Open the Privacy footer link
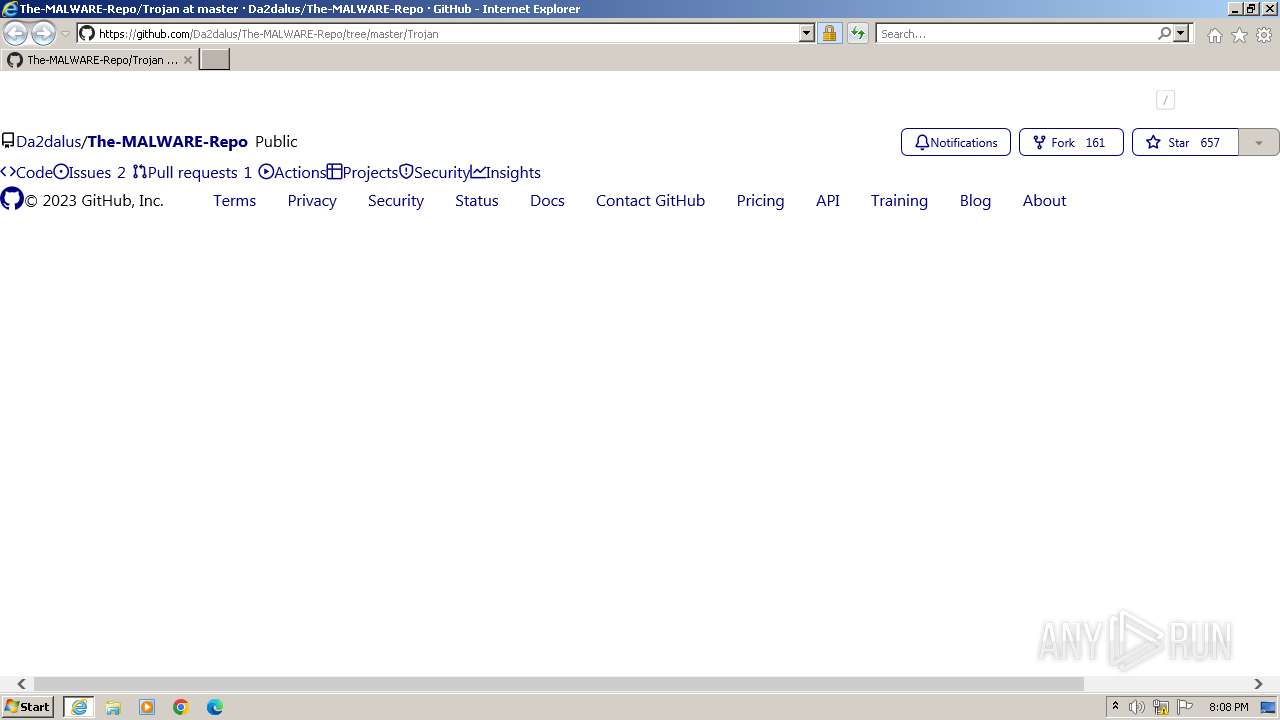 312,200
